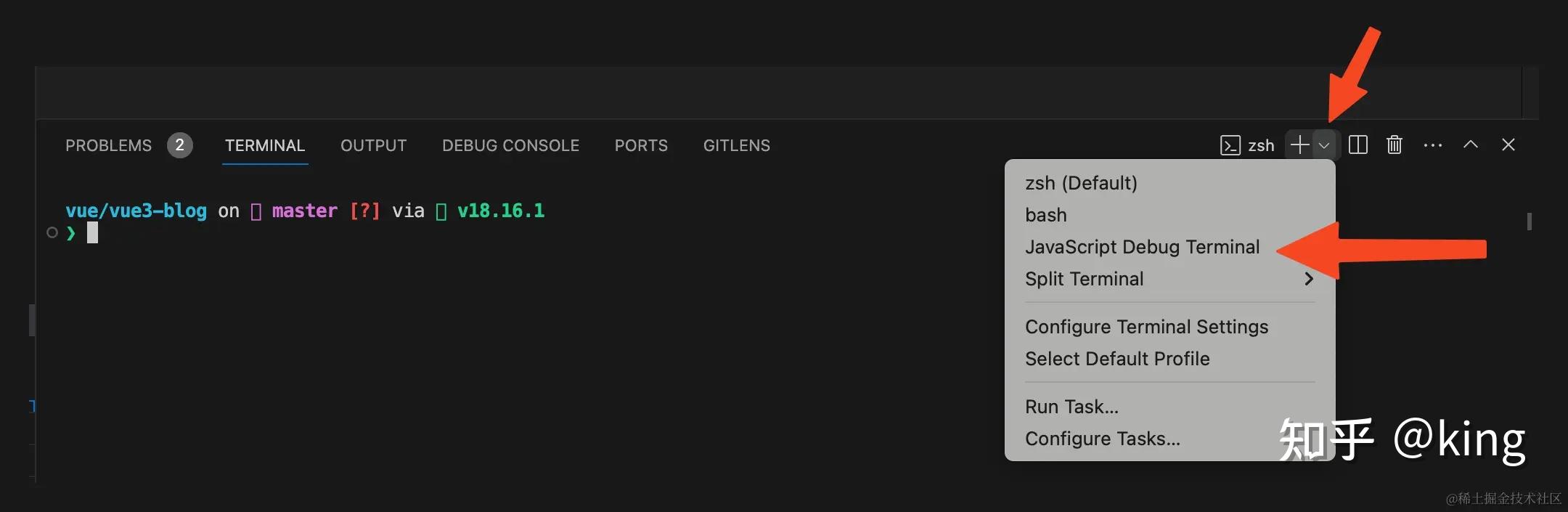The image size is (1568, 512).
Task: Click the problems count badge
Action: [179, 145]
